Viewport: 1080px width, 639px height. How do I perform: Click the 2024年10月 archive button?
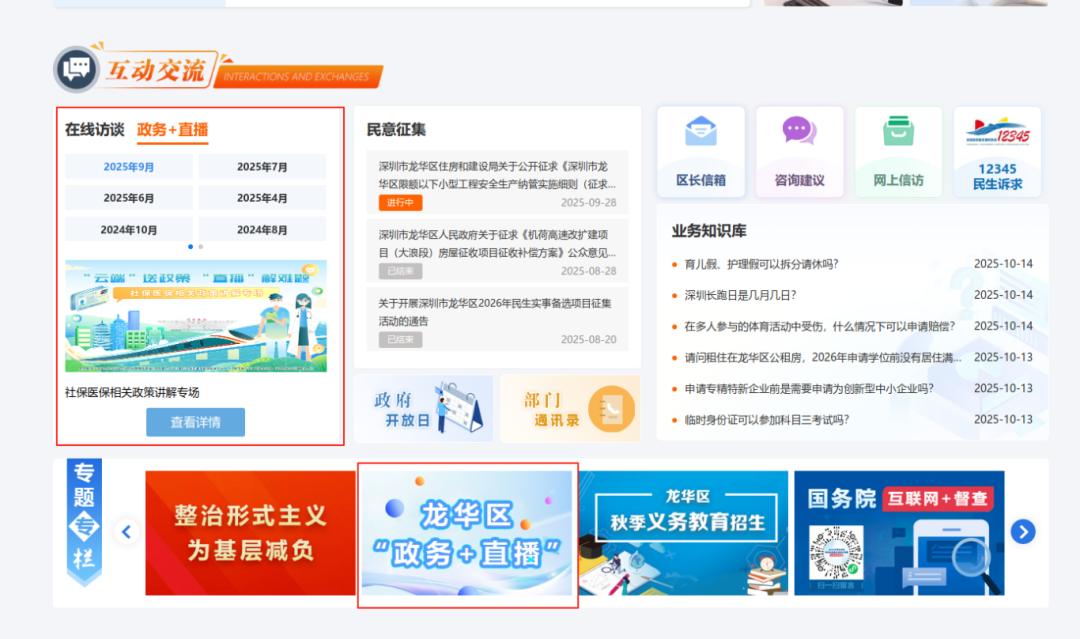coord(129,229)
